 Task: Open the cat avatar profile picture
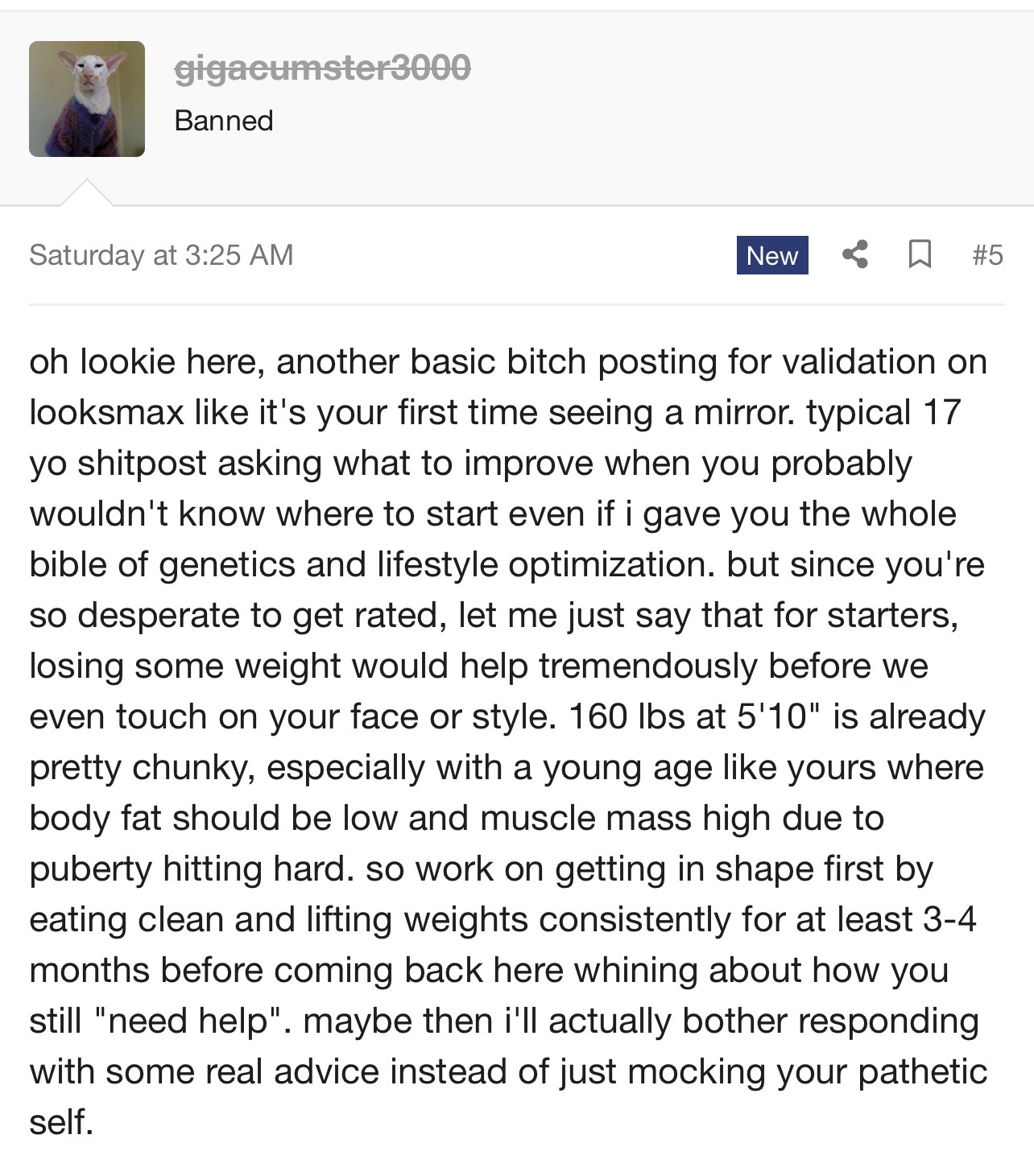pos(87,99)
